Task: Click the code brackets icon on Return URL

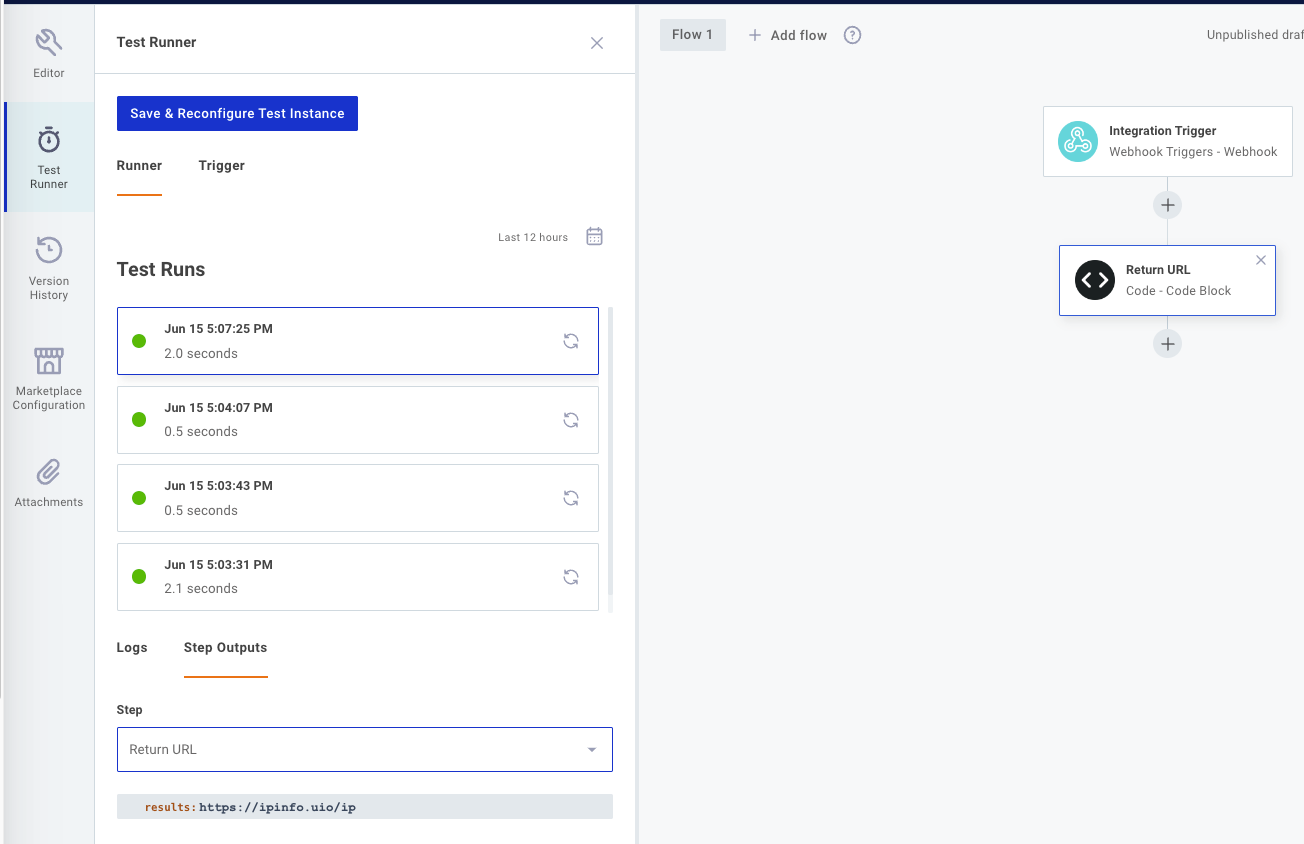Action: coord(1095,280)
